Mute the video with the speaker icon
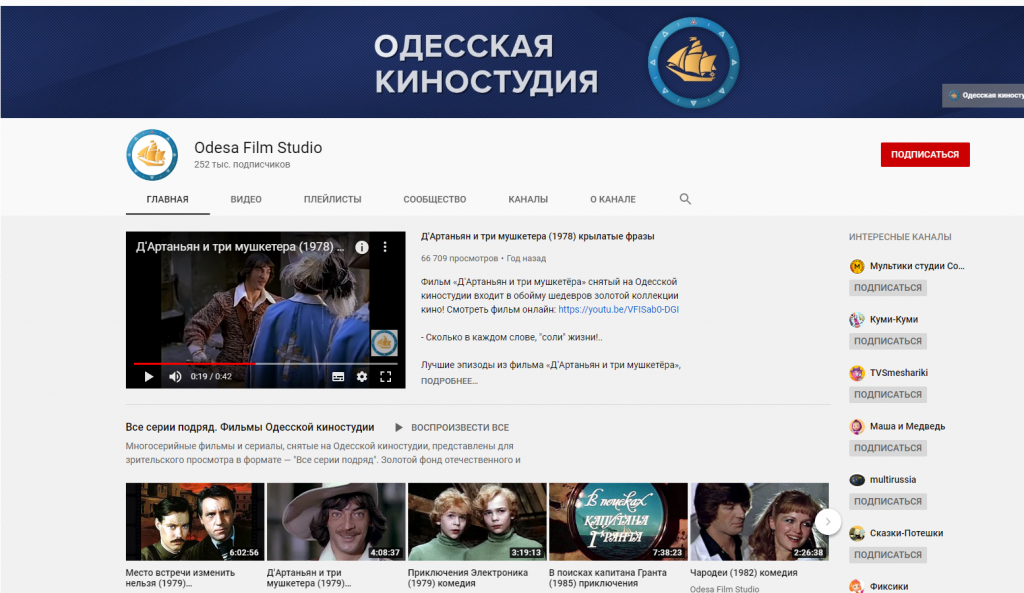This screenshot has width=1024, height=593. point(176,377)
